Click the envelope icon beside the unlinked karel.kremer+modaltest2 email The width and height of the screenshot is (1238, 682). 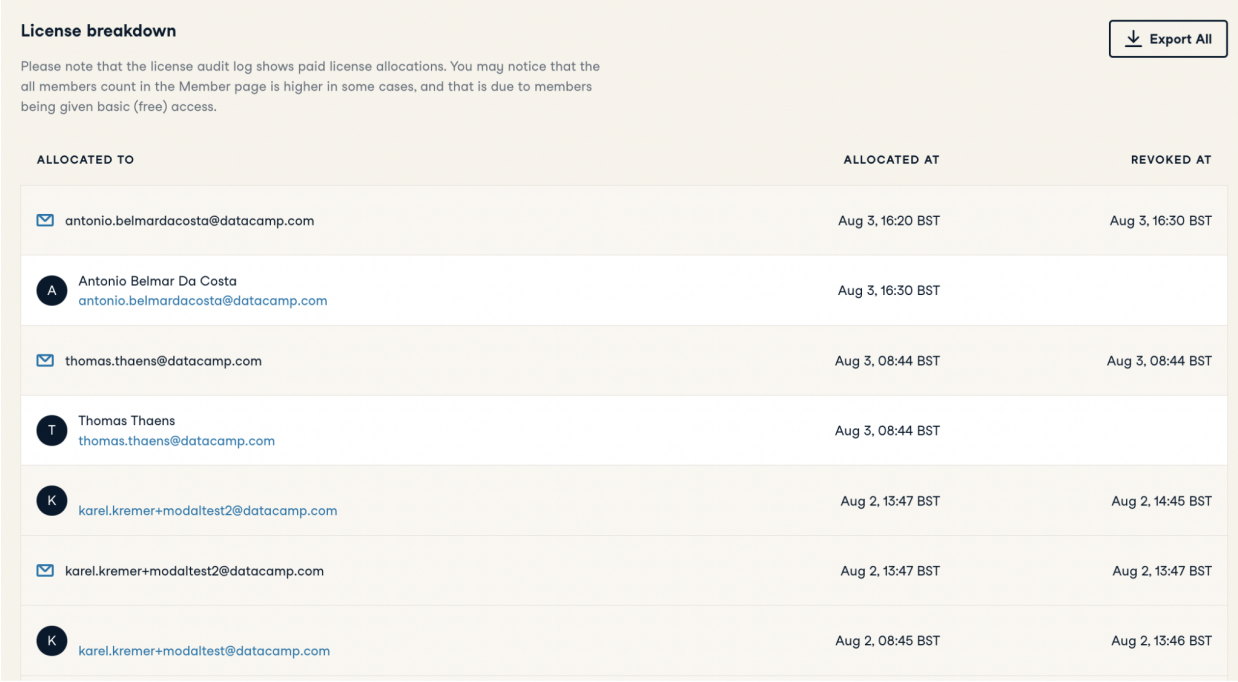click(x=45, y=571)
